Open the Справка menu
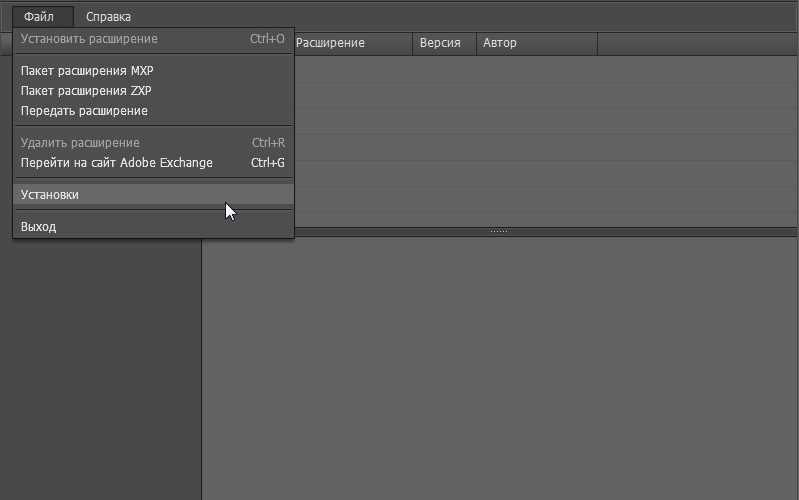 pos(108,16)
